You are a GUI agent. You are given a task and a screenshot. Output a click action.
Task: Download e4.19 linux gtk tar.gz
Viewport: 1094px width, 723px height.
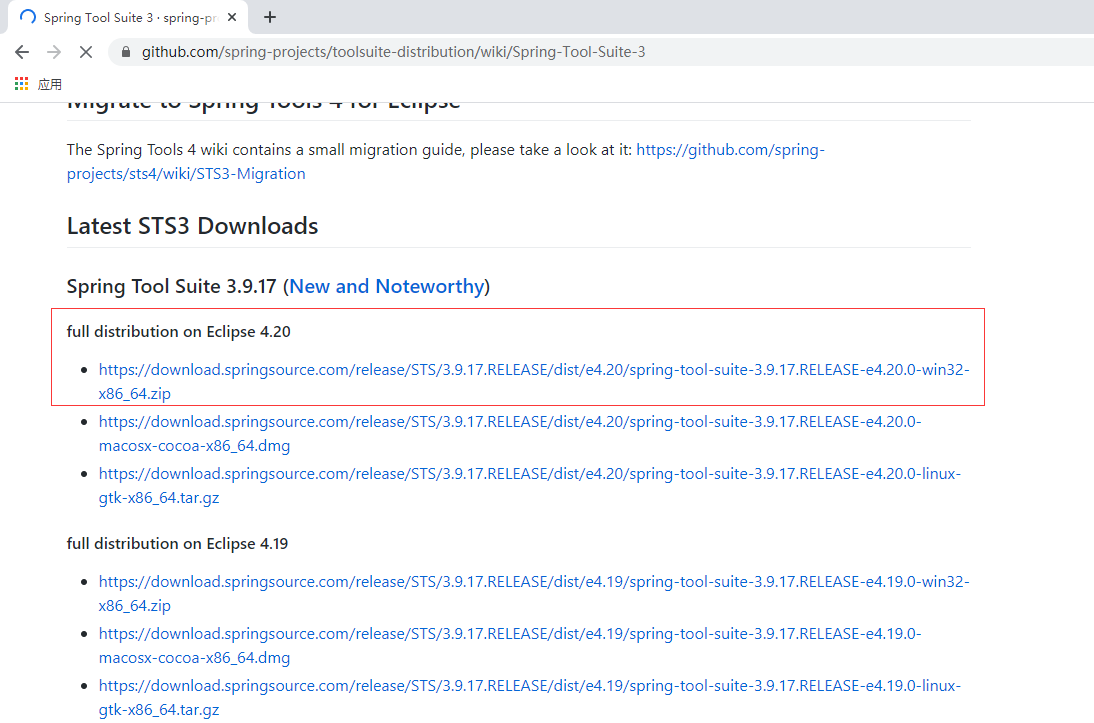tap(530, 697)
